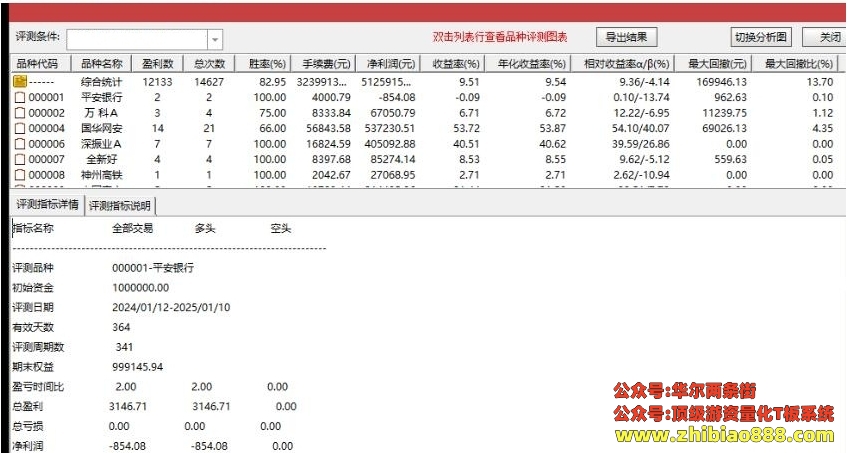Click the document icon for row 000006

pyautogui.click(x=20, y=144)
